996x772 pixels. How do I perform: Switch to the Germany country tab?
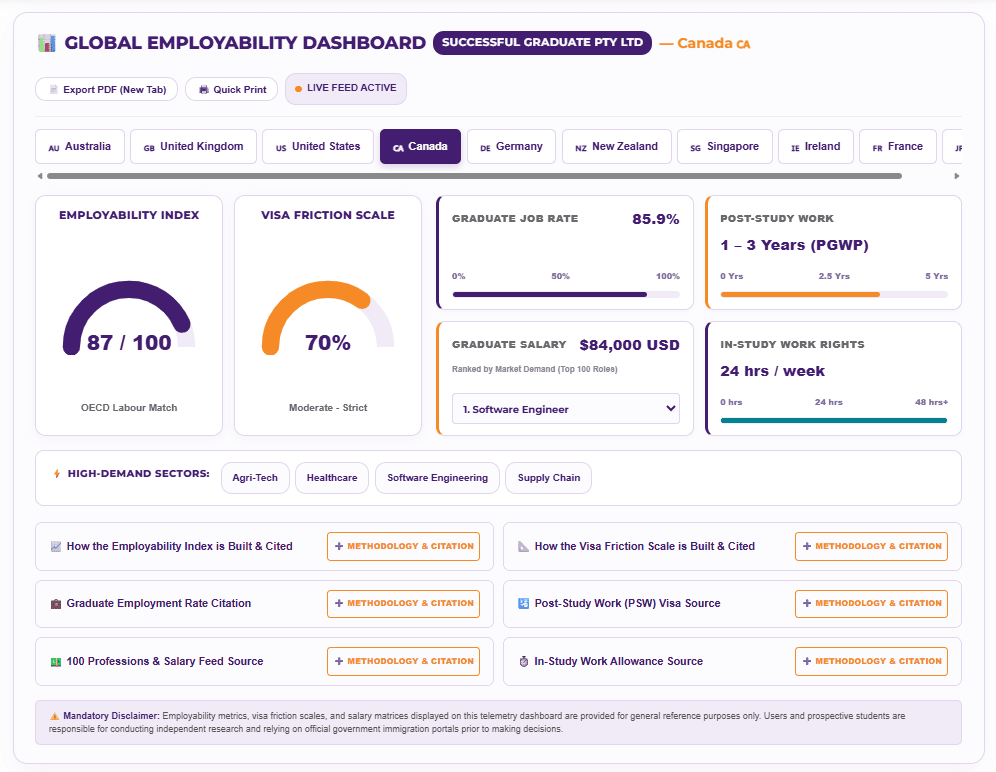(511, 147)
